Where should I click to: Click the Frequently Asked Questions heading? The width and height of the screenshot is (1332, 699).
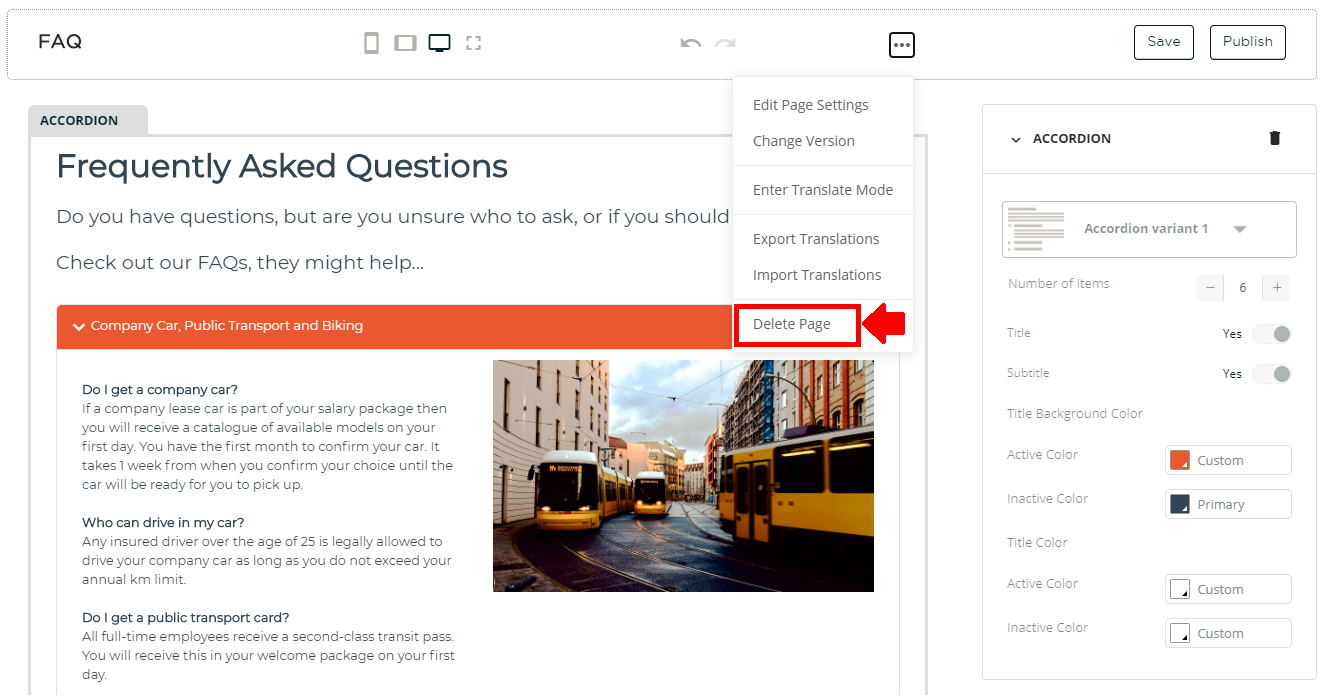[x=282, y=166]
